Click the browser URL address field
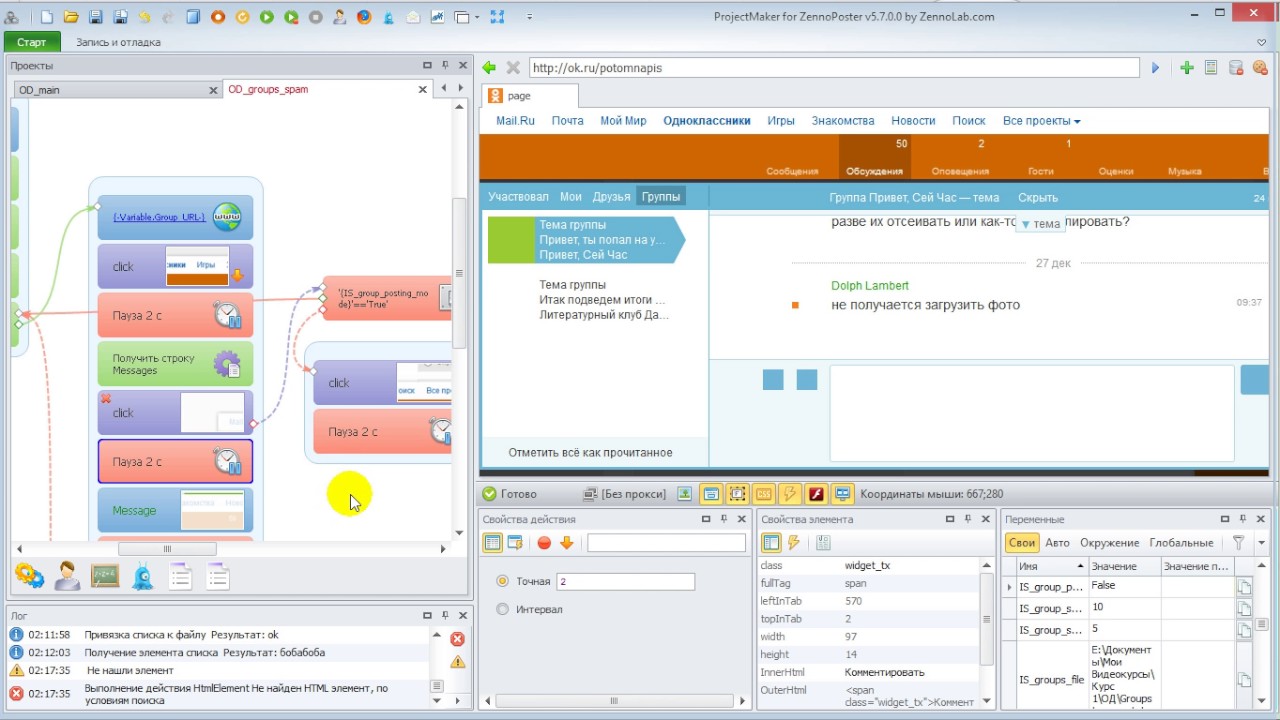This screenshot has width=1280, height=720. [x=834, y=68]
